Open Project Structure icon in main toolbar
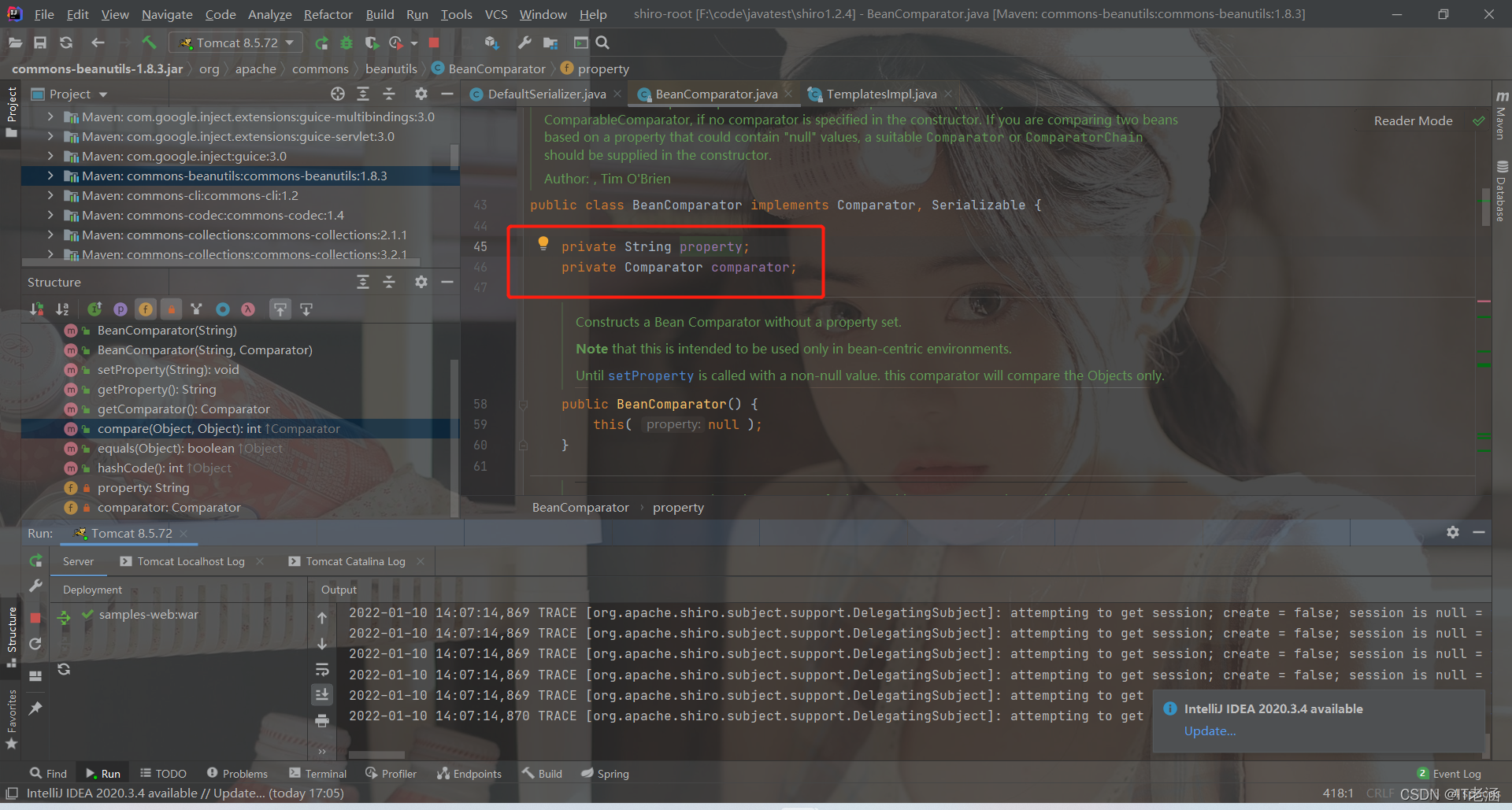The width and height of the screenshot is (1512, 810). [550, 43]
